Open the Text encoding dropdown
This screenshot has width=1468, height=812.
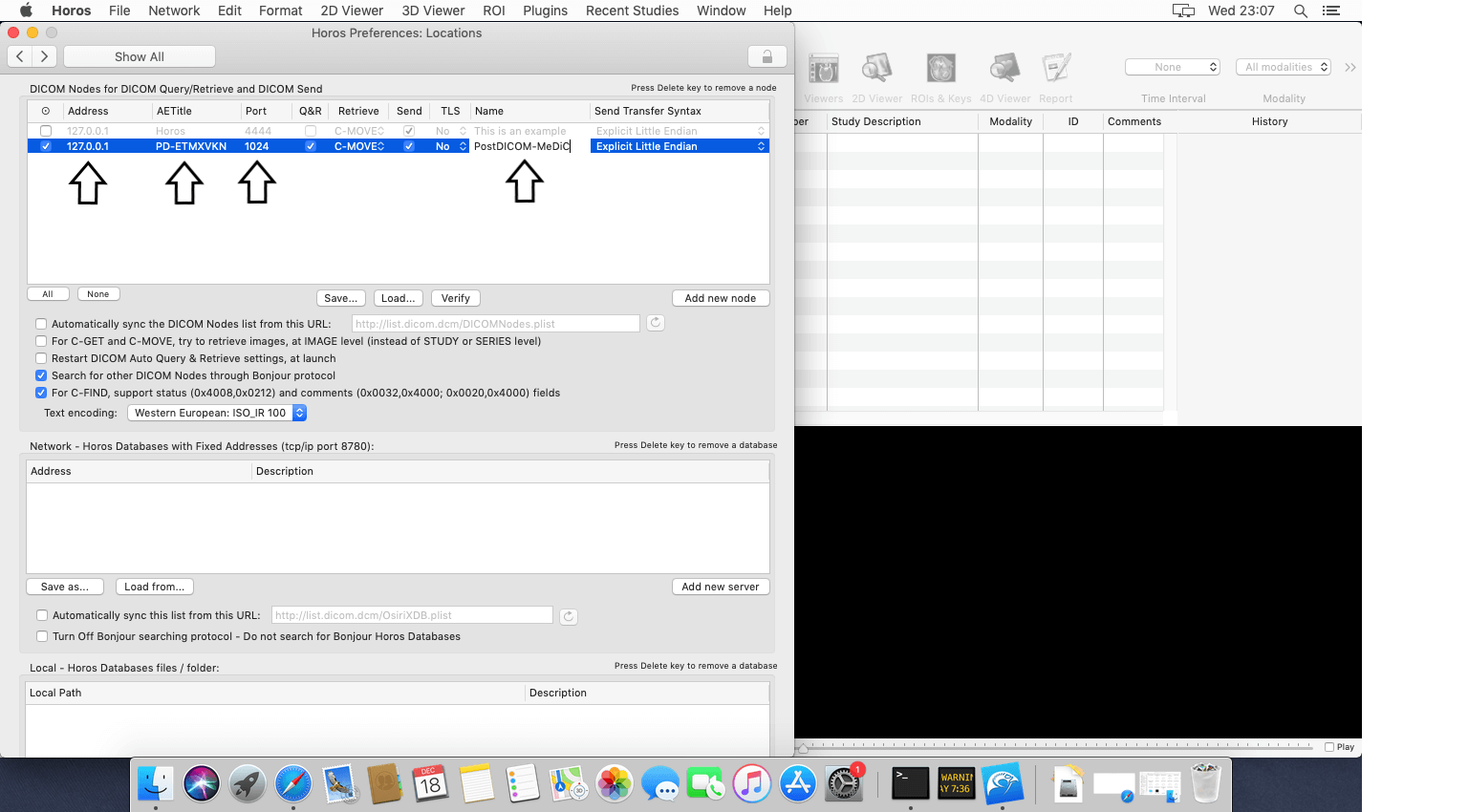click(x=217, y=413)
